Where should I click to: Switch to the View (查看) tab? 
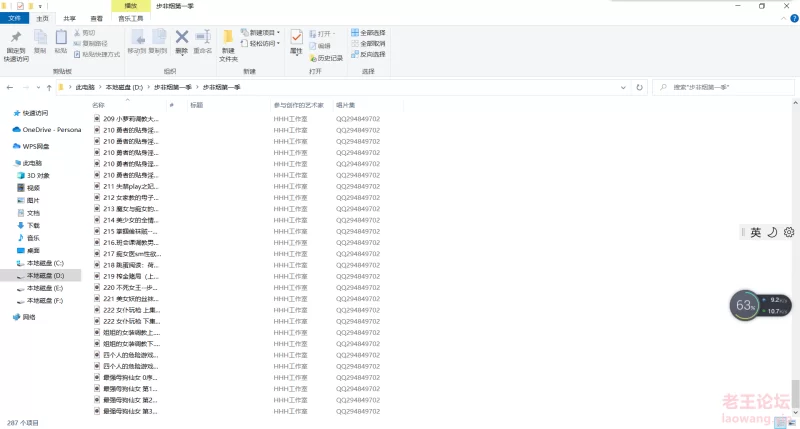click(x=96, y=18)
